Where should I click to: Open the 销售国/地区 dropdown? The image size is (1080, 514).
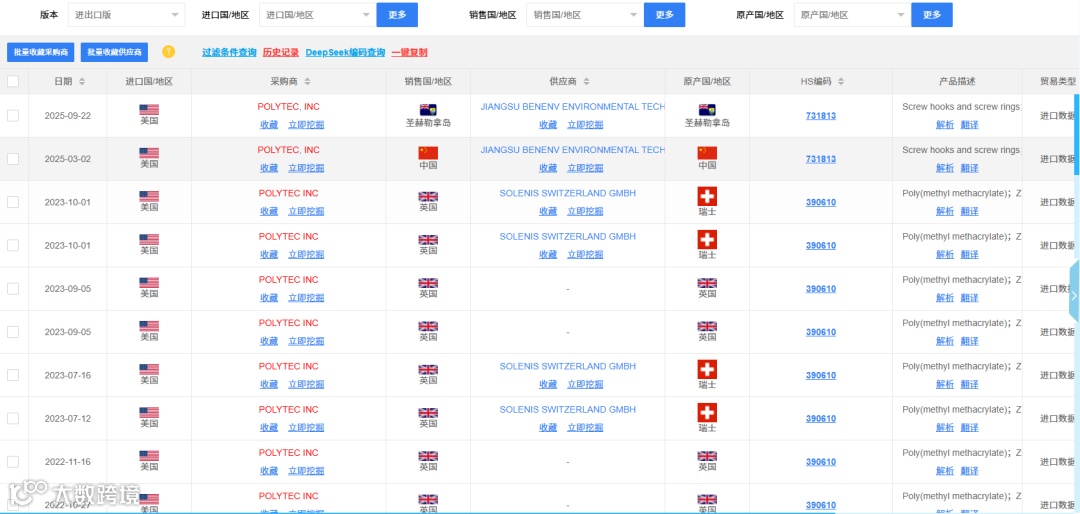(x=585, y=14)
